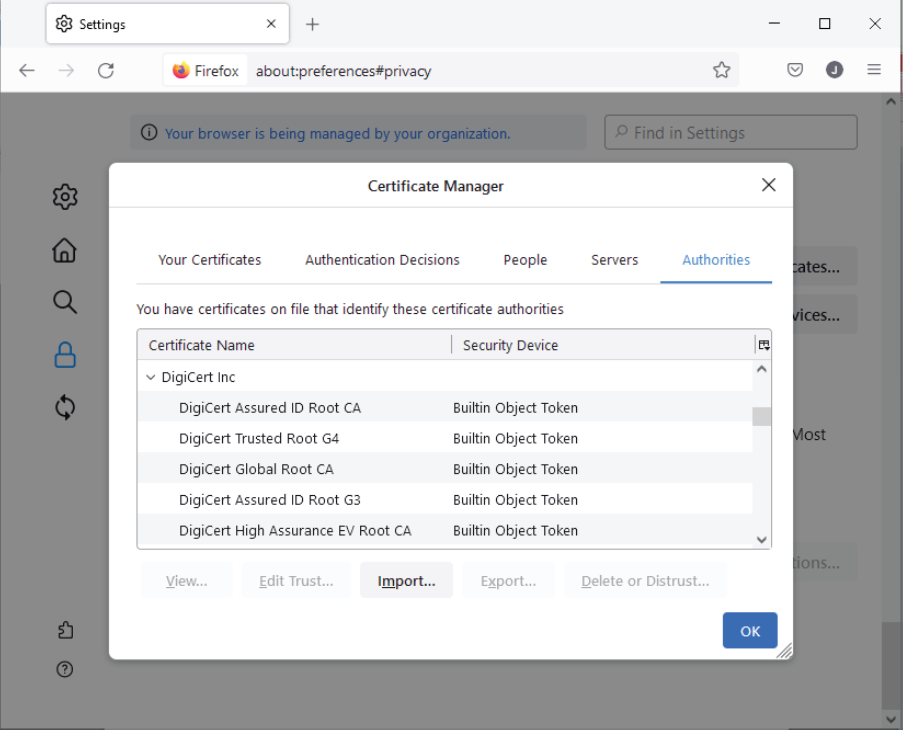Select DigiCert Trusted Root G4 row
Screen dimensions: 903x730
(445, 438)
